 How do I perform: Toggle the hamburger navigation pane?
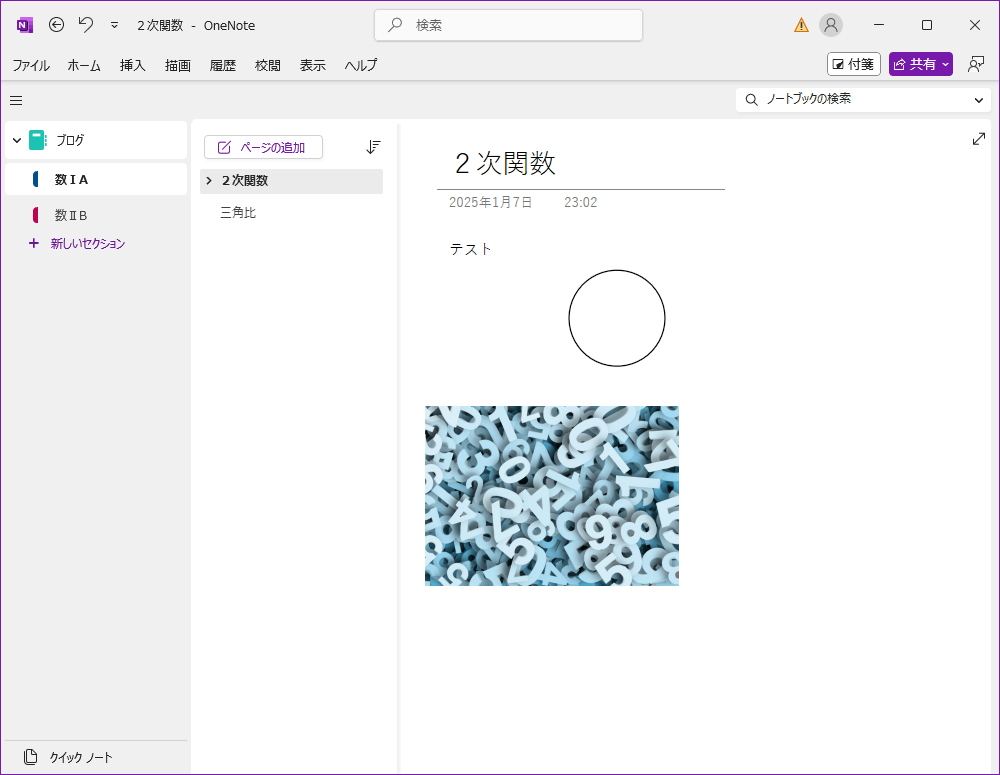[x=16, y=100]
